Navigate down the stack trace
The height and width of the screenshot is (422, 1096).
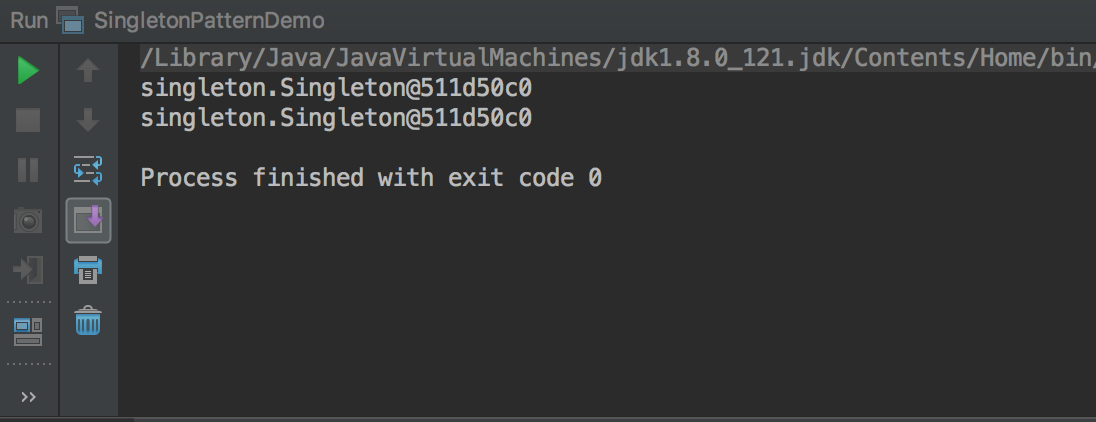tap(88, 120)
